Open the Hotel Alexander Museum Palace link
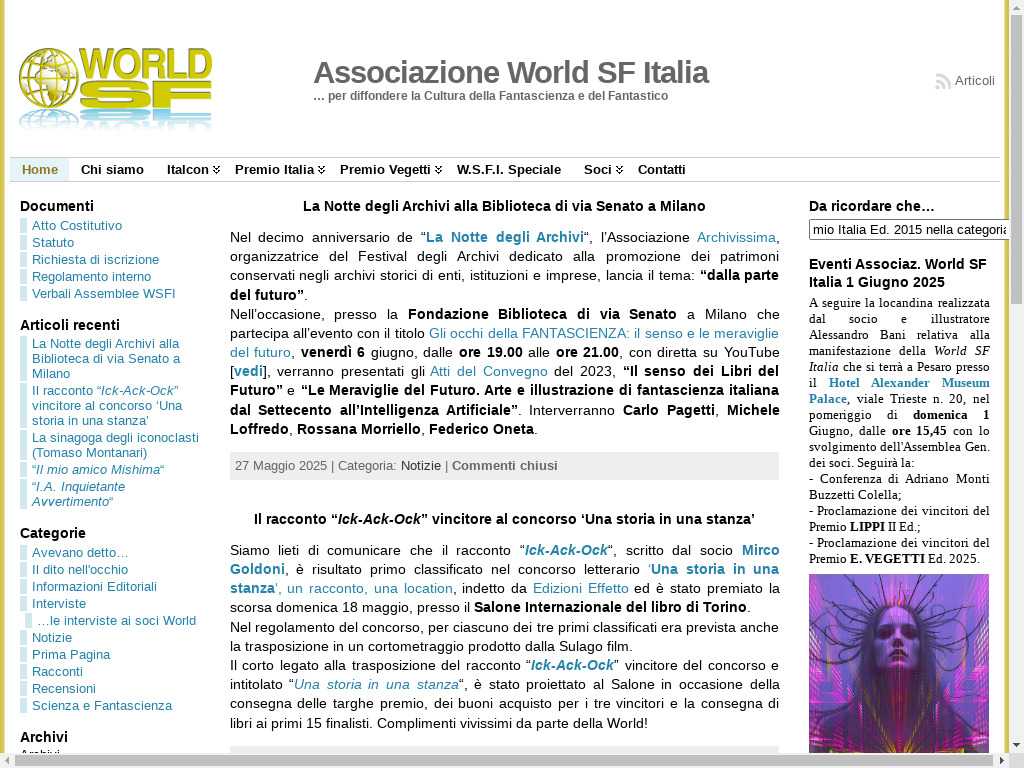This screenshot has height=768, width=1024. coord(908,383)
